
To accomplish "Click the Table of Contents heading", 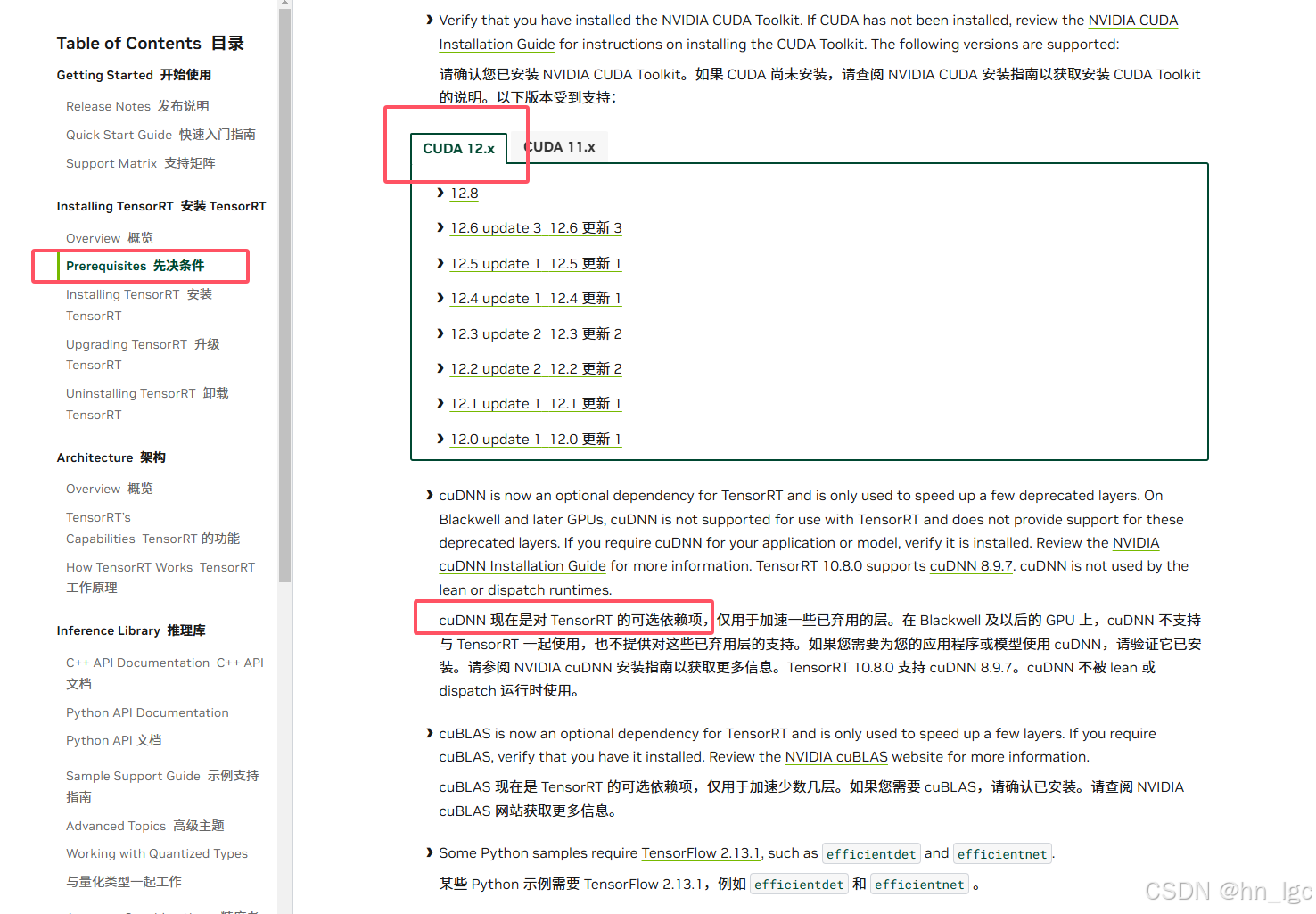I will pyautogui.click(x=150, y=43).
